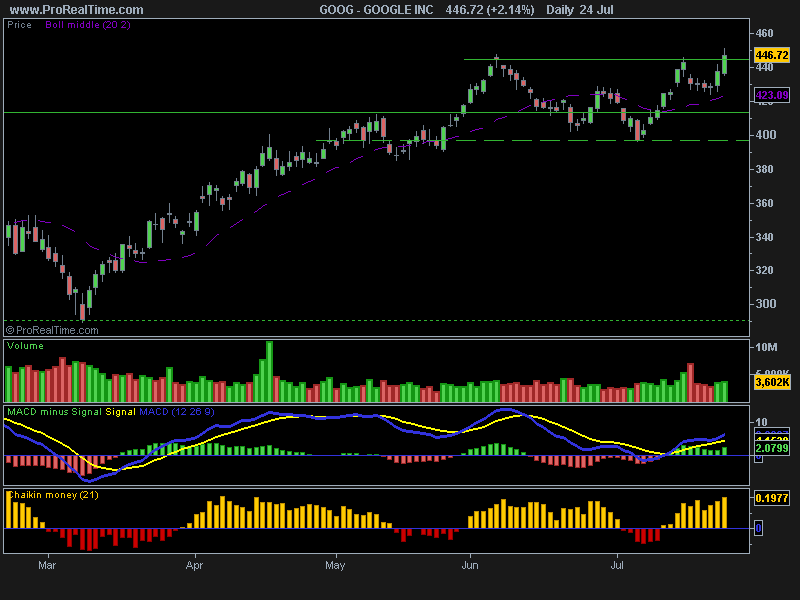
Task: Click the last green candlestick at 446
Action: click(724, 65)
